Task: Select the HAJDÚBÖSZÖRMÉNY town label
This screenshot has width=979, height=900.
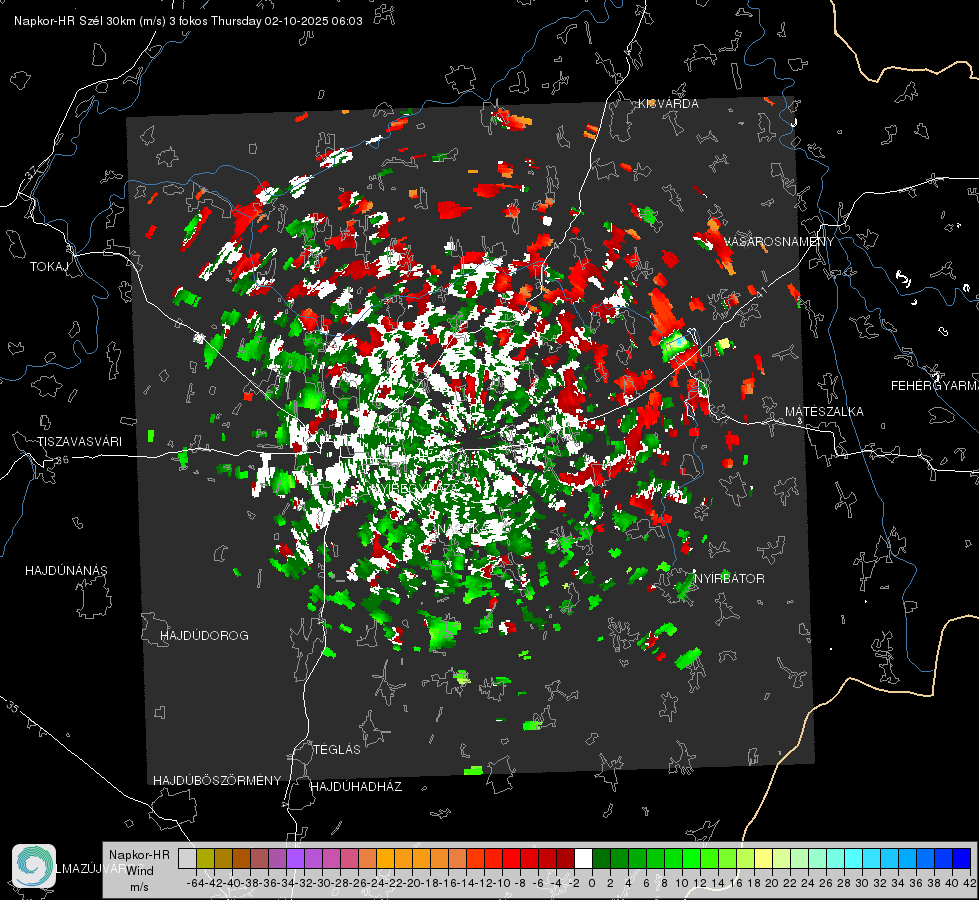Action: pyautogui.click(x=217, y=780)
